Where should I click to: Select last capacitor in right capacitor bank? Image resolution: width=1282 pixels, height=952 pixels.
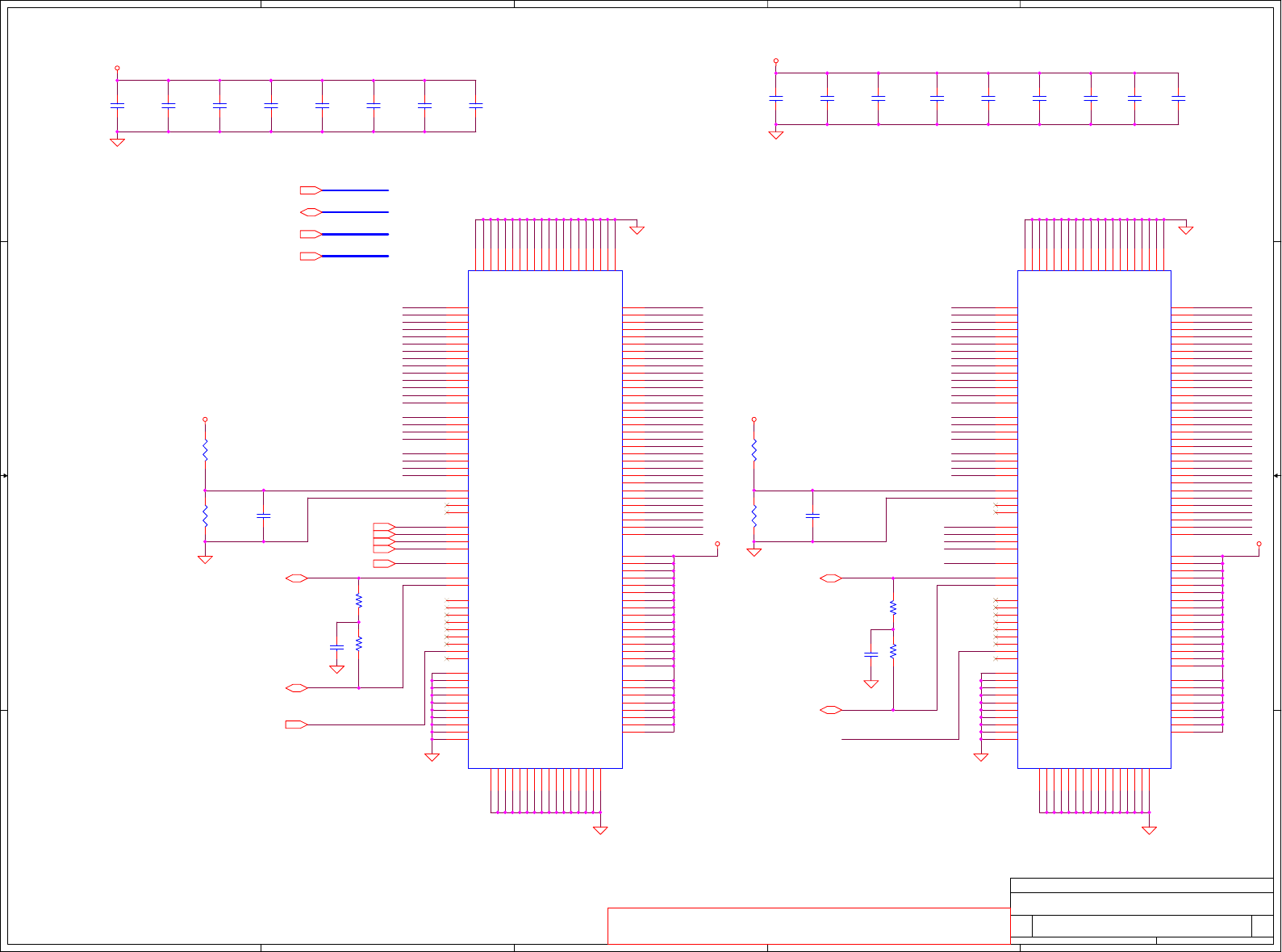point(1179,98)
